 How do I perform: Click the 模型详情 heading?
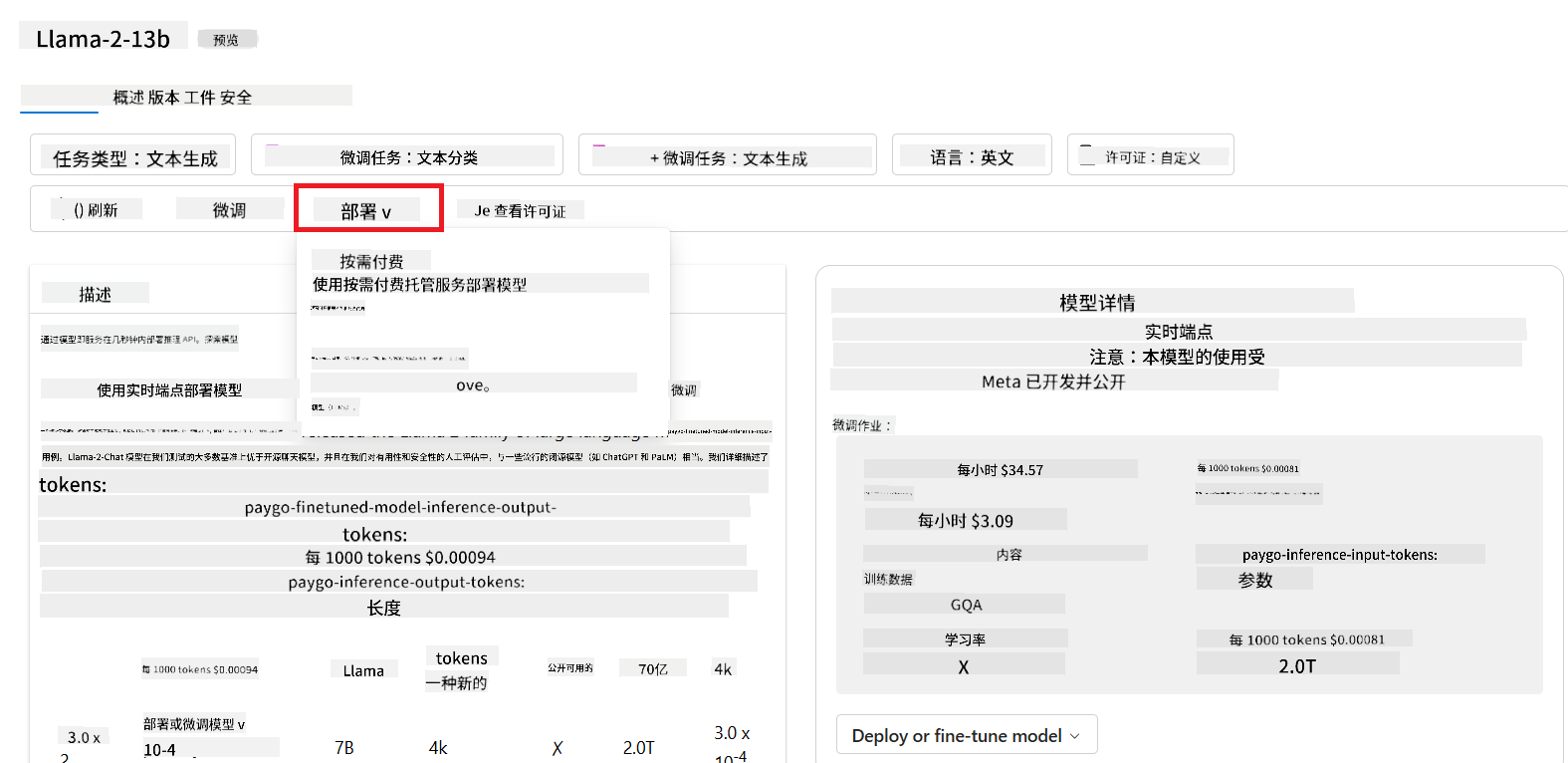[x=1097, y=302]
